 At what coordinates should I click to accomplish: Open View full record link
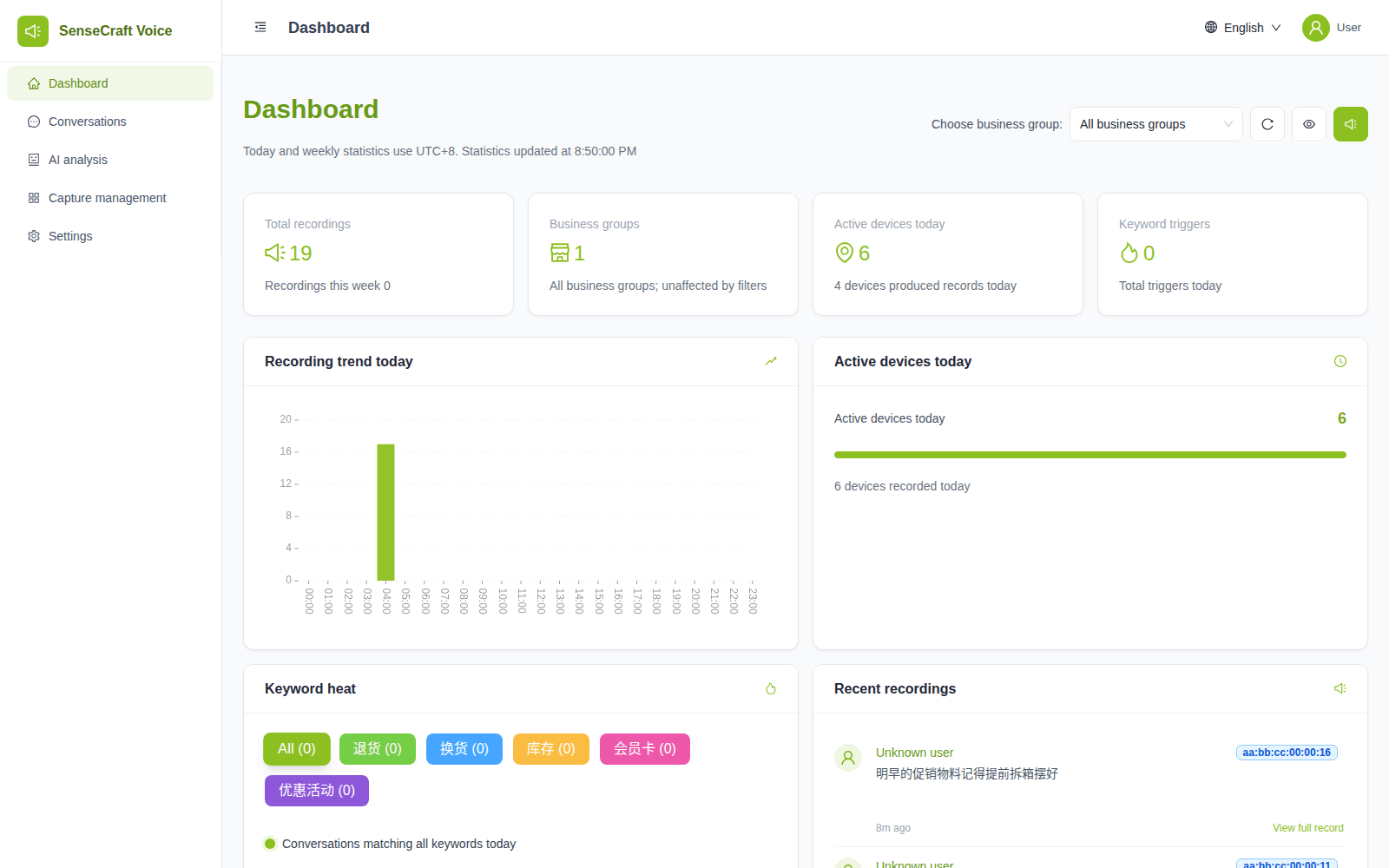(x=1308, y=828)
